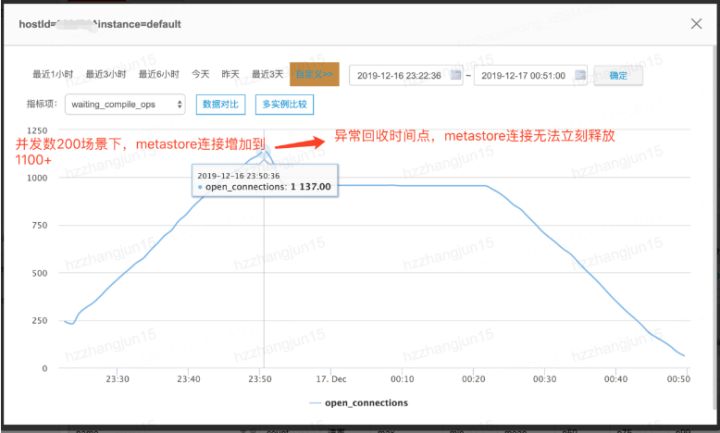The width and height of the screenshot is (720, 433).
Task: Click the 00:20 label on time axis
Action: [x=474, y=379]
